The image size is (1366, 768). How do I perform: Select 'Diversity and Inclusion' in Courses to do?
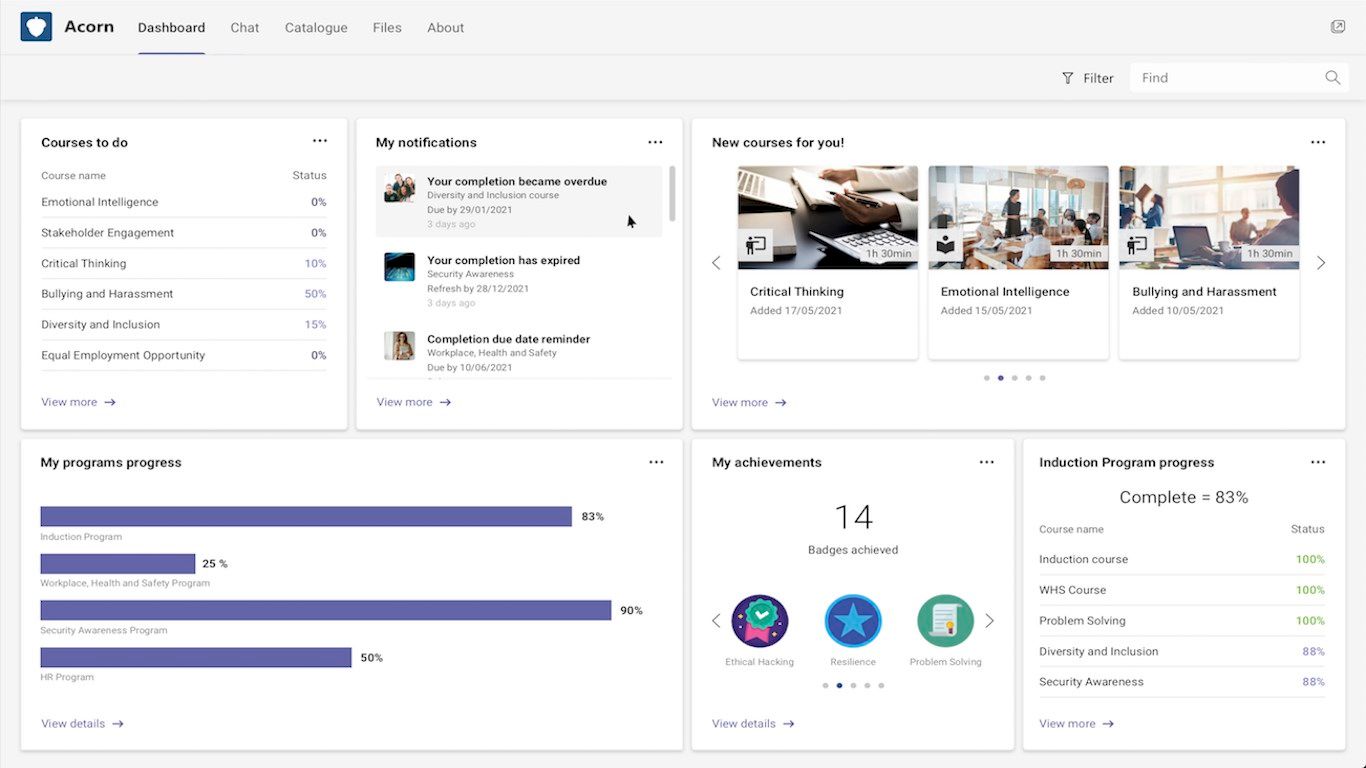point(184,325)
